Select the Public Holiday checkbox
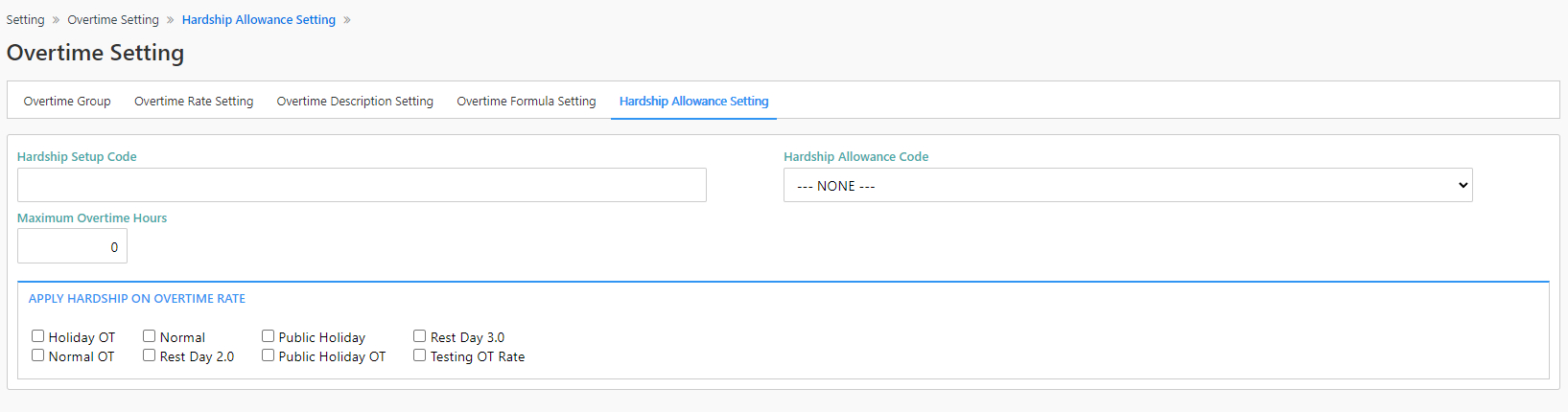The image size is (1568, 412). coord(269,336)
